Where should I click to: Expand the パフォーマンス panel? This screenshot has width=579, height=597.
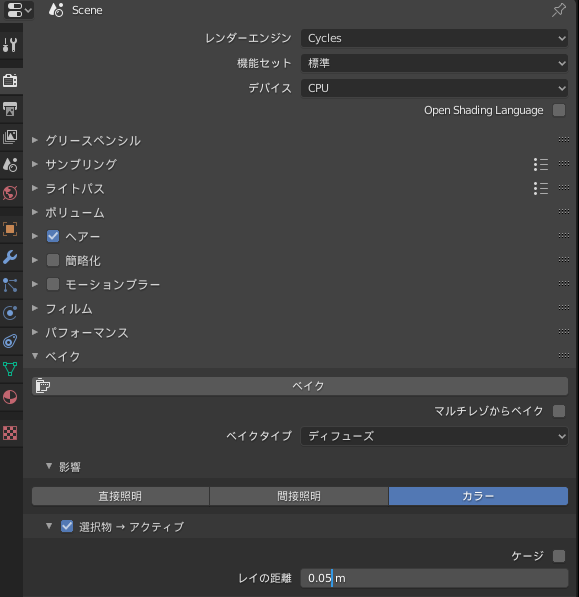pos(35,332)
